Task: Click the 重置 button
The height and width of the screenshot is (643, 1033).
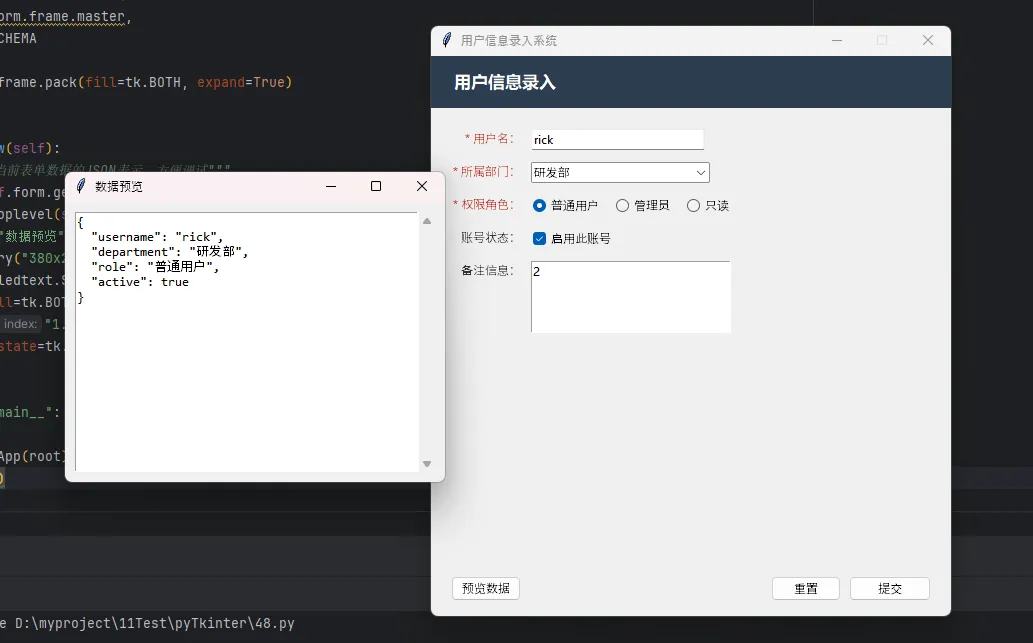Action: pos(805,589)
